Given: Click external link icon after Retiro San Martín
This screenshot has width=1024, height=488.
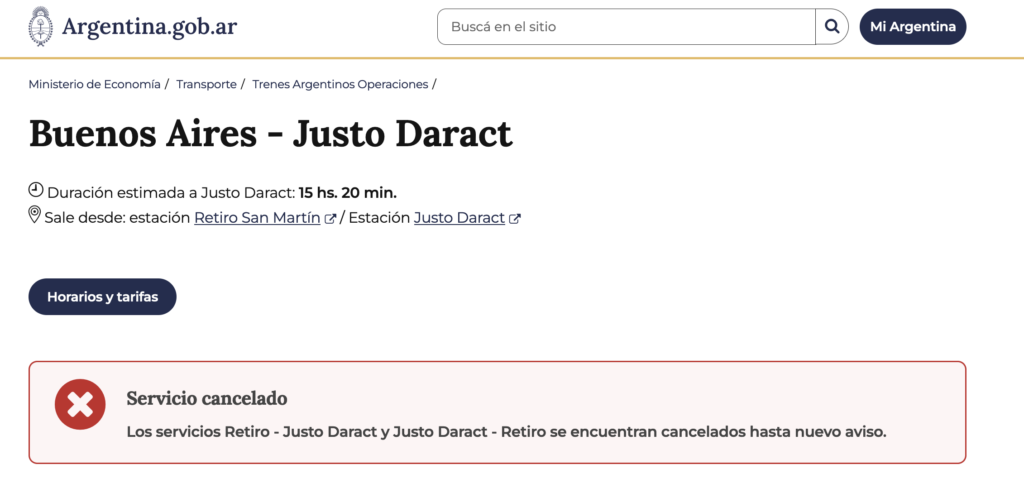Looking at the screenshot, I should click(x=330, y=219).
